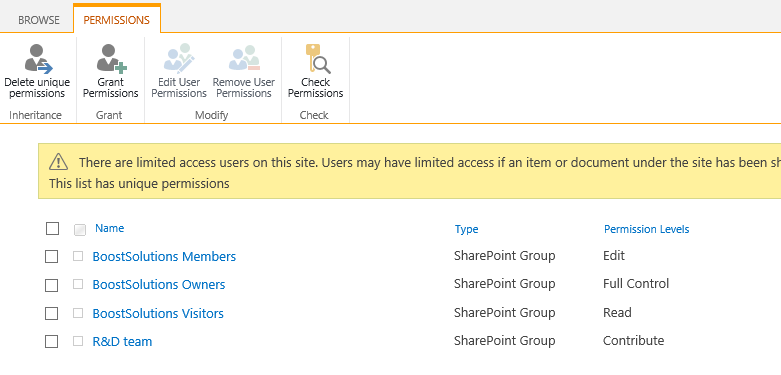
Task: Open the BoostSolutions Visitors group link
Action: pyautogui.click(x=158, y=313)
